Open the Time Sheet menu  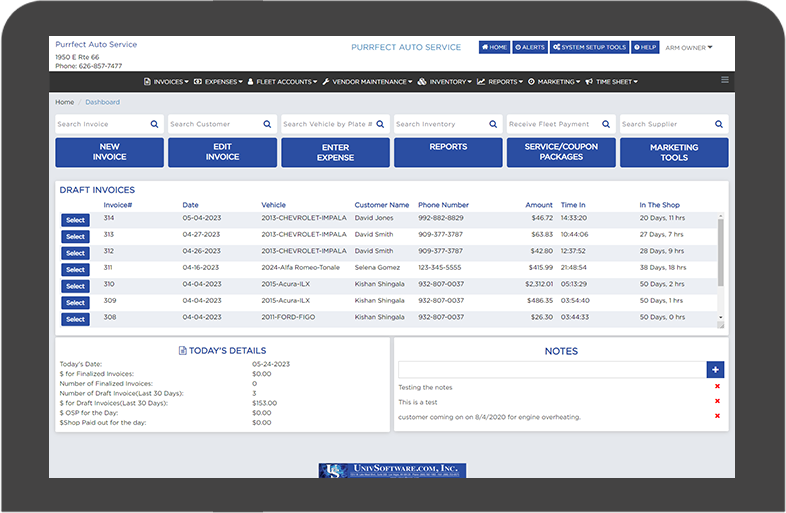point(612,82)
